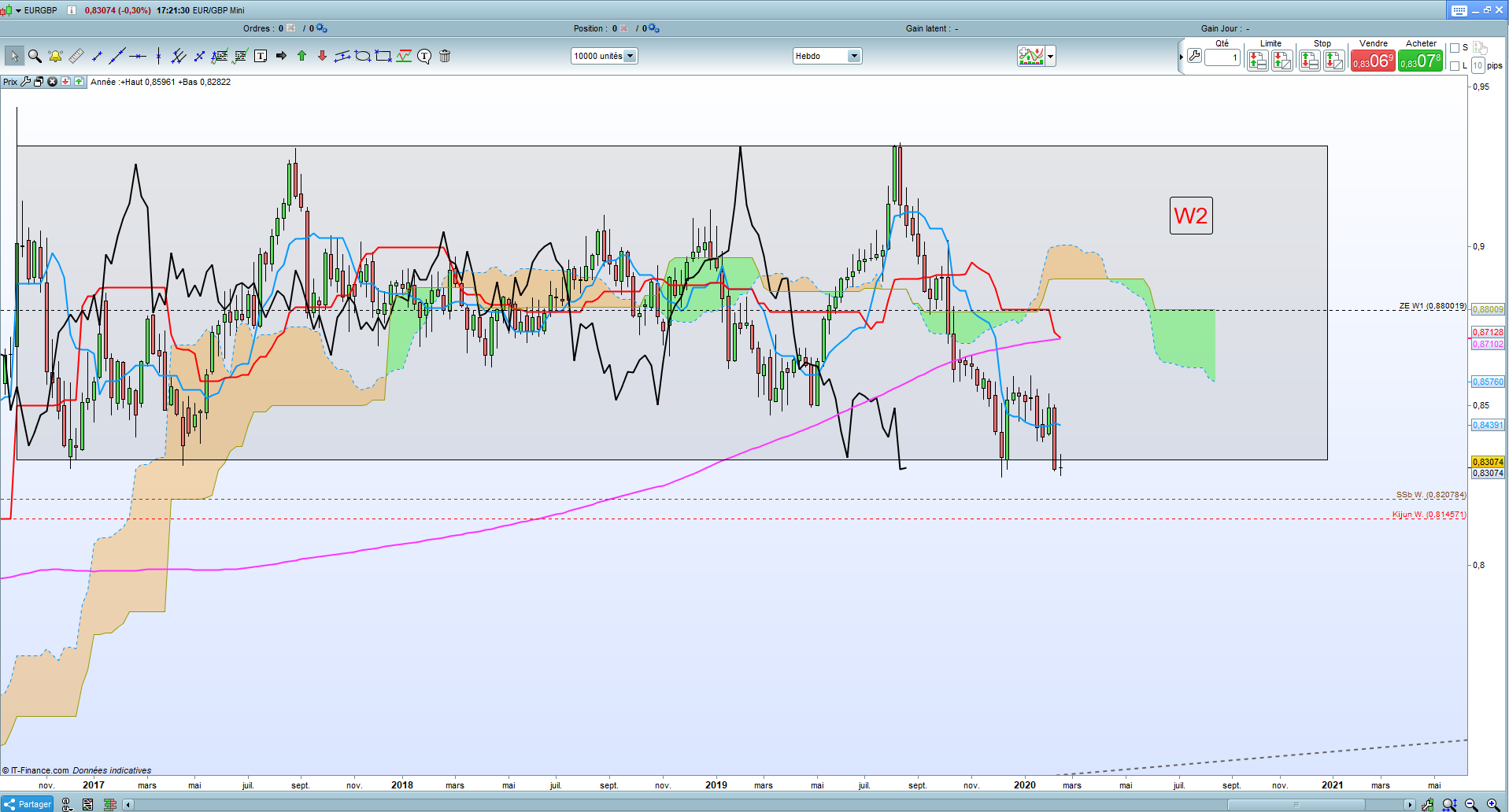Move Prix panel down with red arrow
1509x812 pixels.
coord(66,82)
